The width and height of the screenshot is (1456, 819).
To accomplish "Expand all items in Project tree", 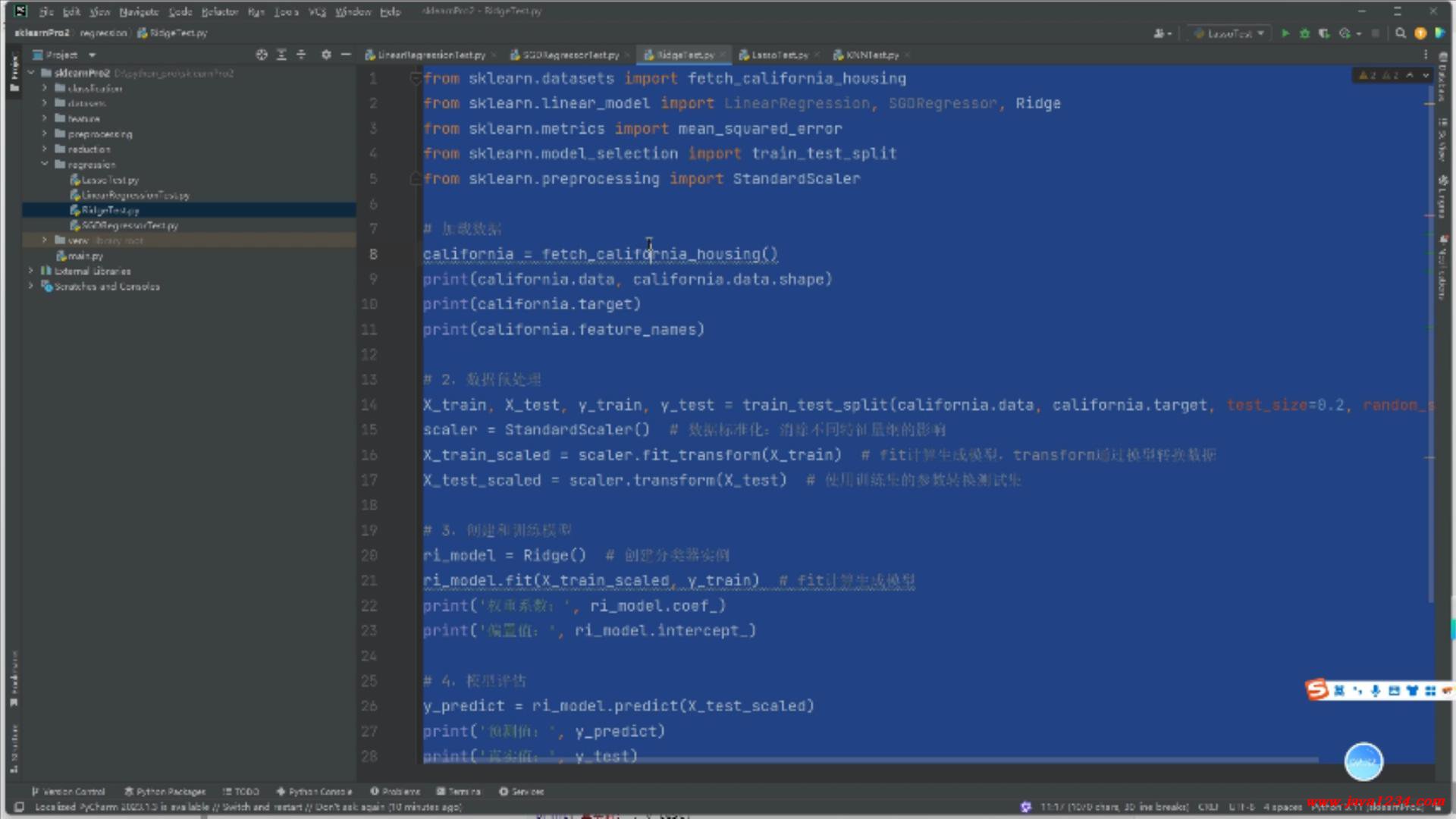I will click(x=281, y=55).
